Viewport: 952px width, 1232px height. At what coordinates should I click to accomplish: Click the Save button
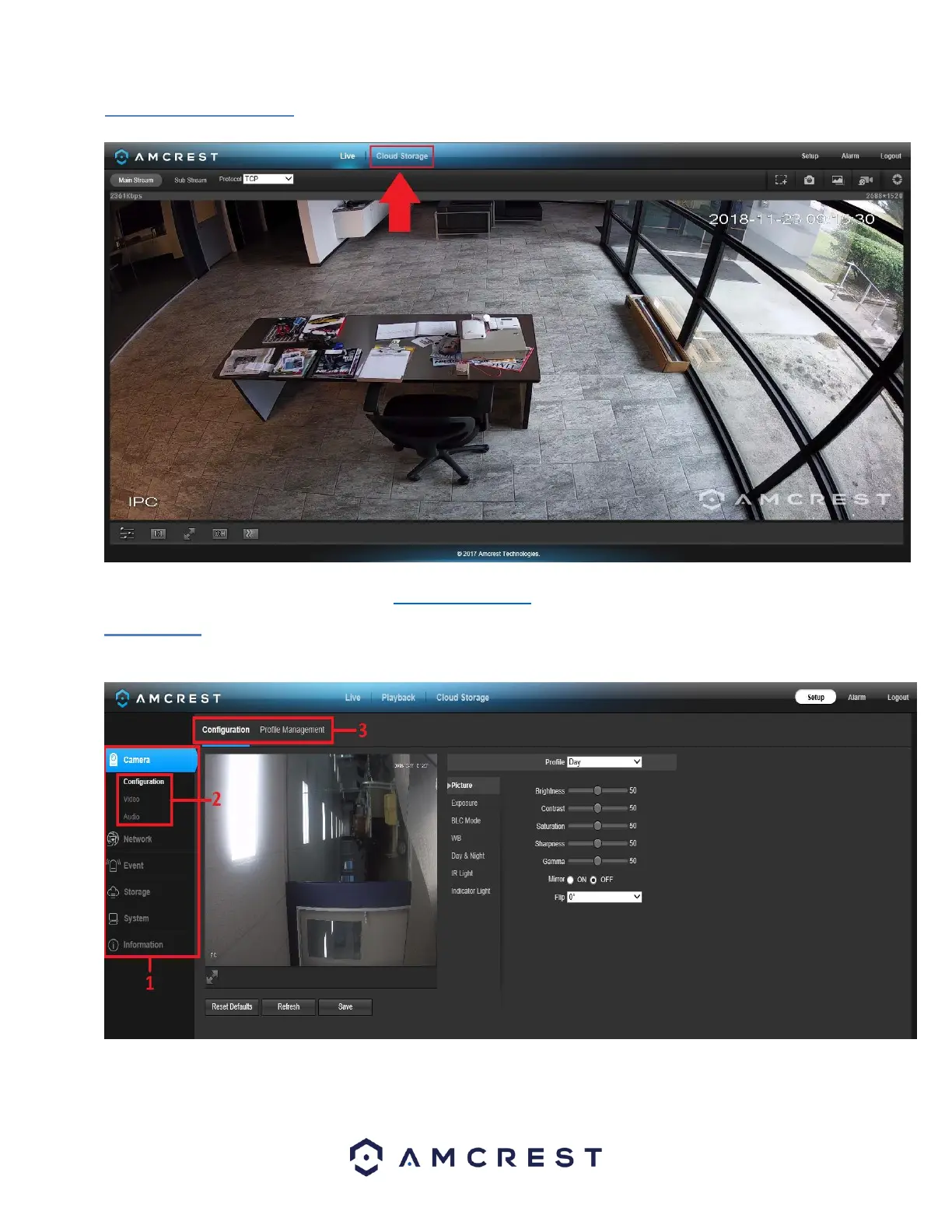[345, 1007]
